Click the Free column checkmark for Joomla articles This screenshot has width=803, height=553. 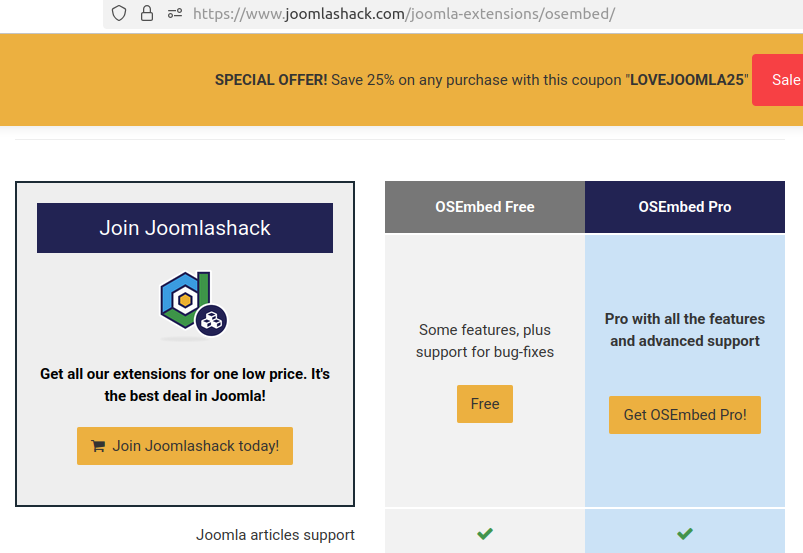coord(484,534)
